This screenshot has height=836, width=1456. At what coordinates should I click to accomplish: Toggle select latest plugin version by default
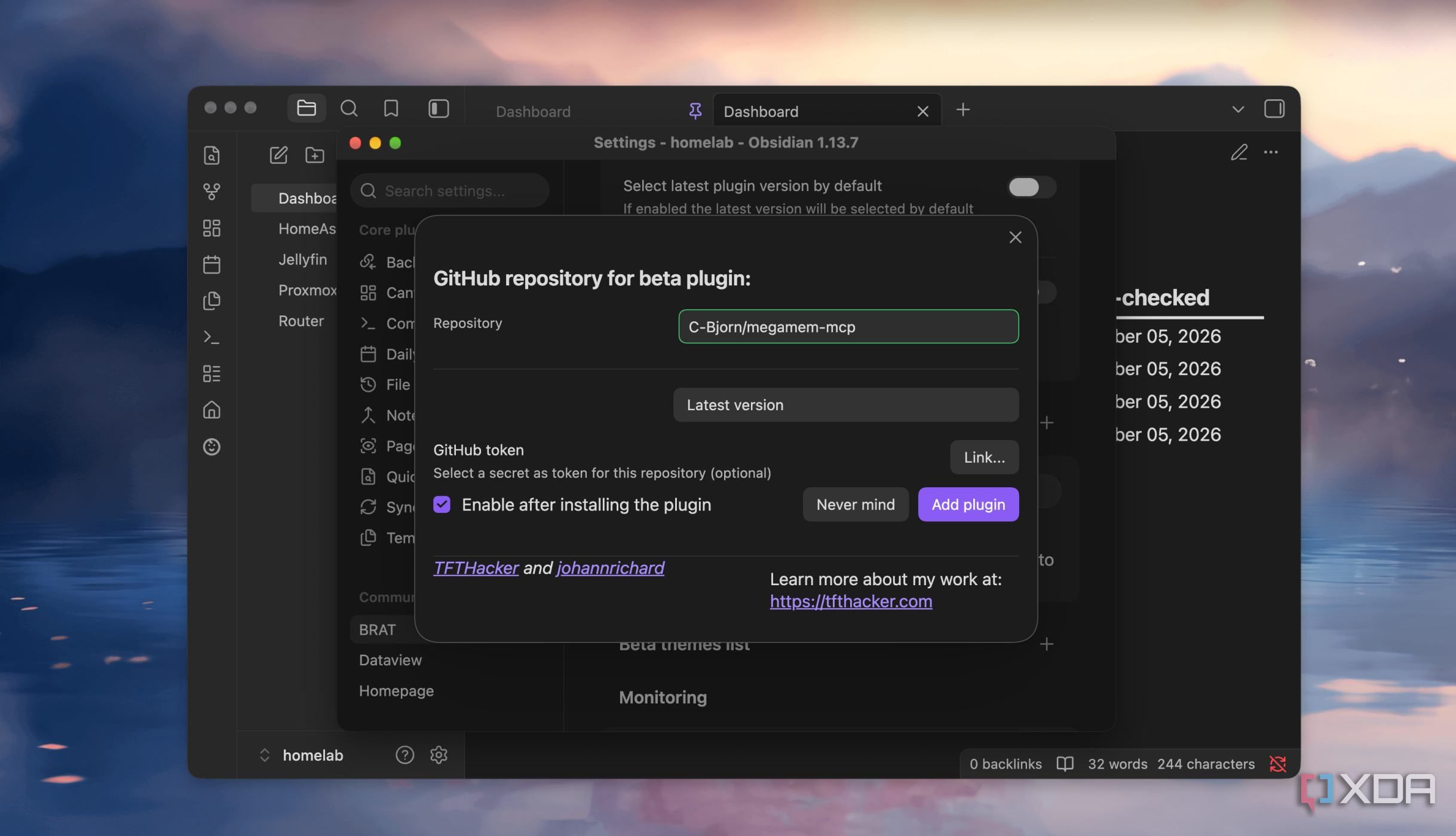(x=1031, y=188)
